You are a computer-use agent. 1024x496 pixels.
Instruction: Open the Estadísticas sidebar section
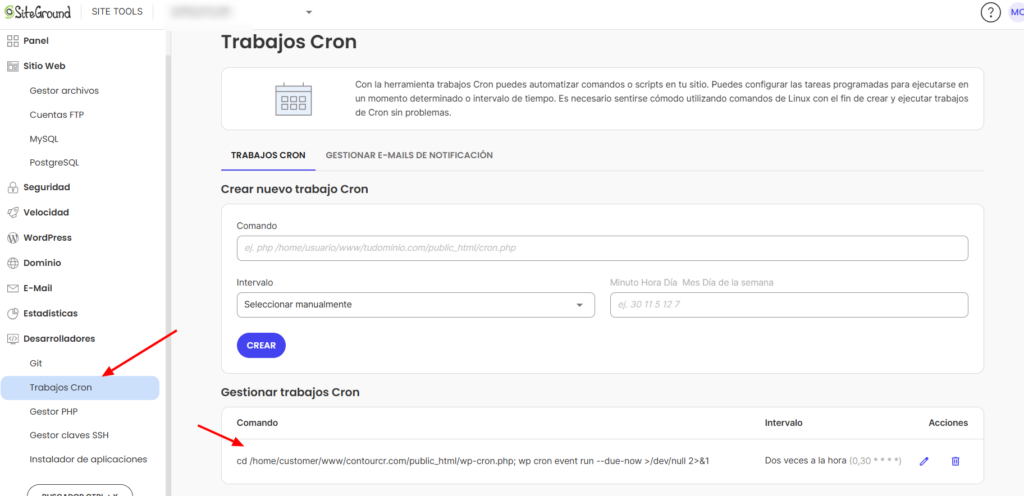tap(50, 313)
